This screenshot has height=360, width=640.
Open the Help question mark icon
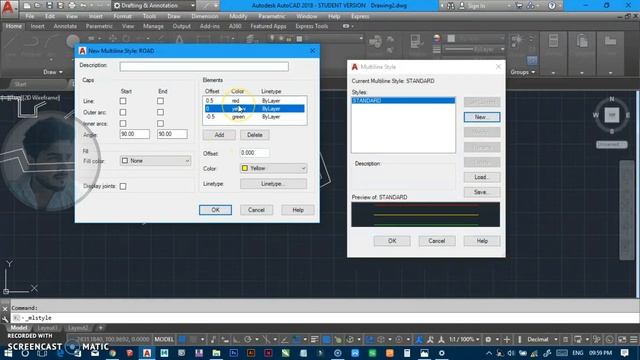[x=552, y=6]
